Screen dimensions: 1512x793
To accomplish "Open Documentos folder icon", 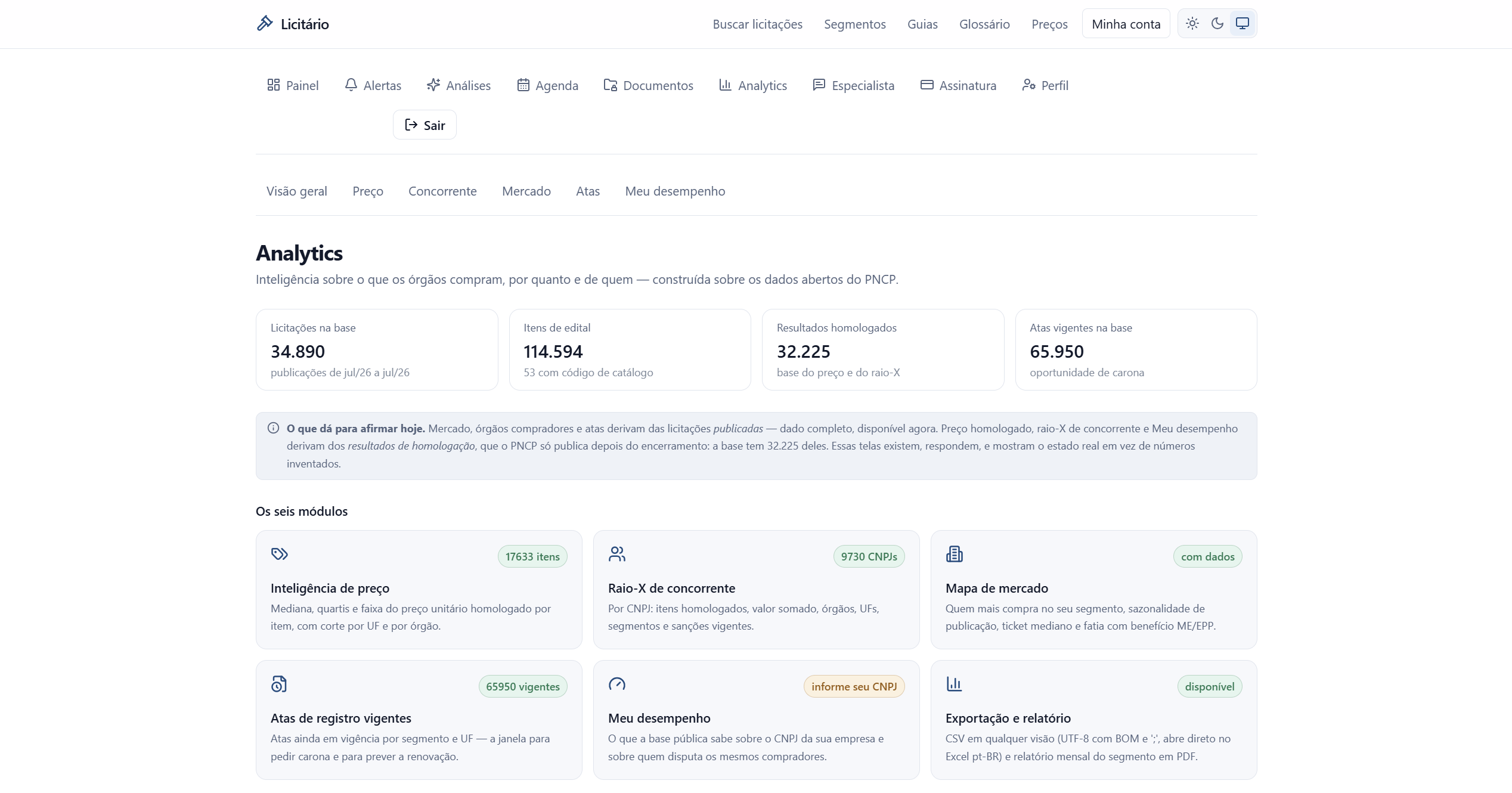I will tap(611, 85).
